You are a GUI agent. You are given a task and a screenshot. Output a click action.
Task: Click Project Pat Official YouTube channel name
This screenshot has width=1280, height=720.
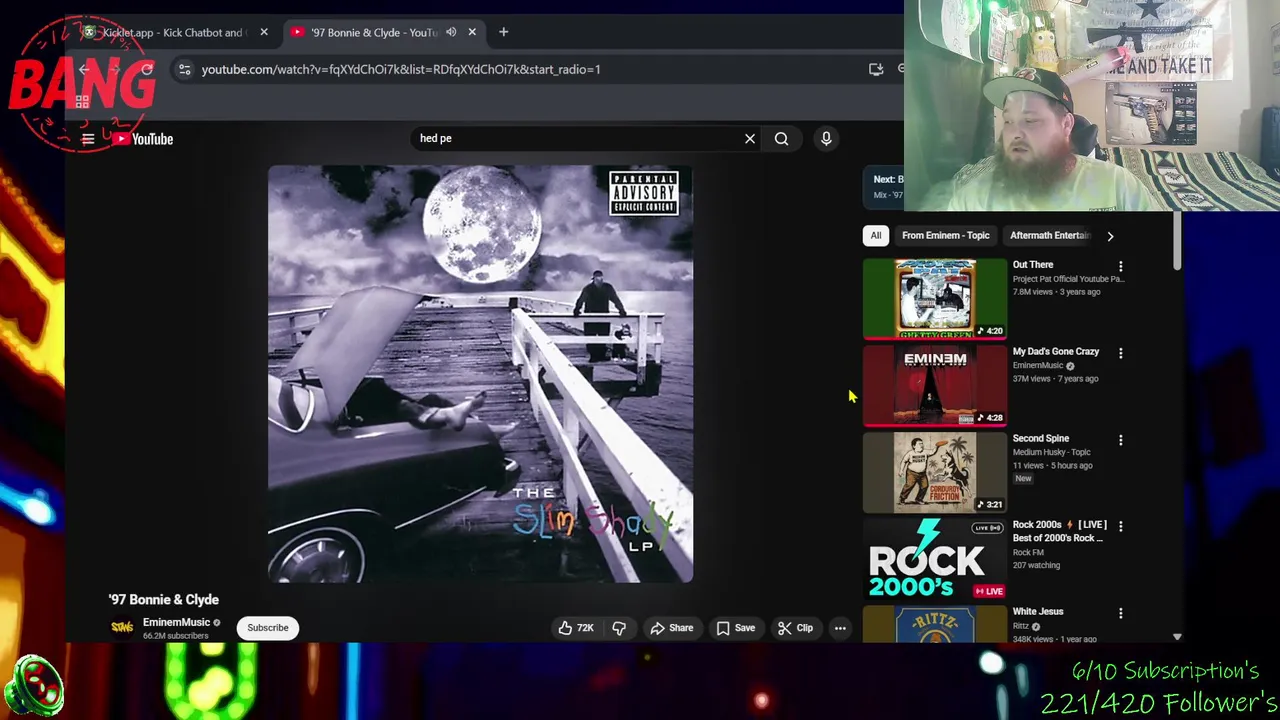(1068, 279)
